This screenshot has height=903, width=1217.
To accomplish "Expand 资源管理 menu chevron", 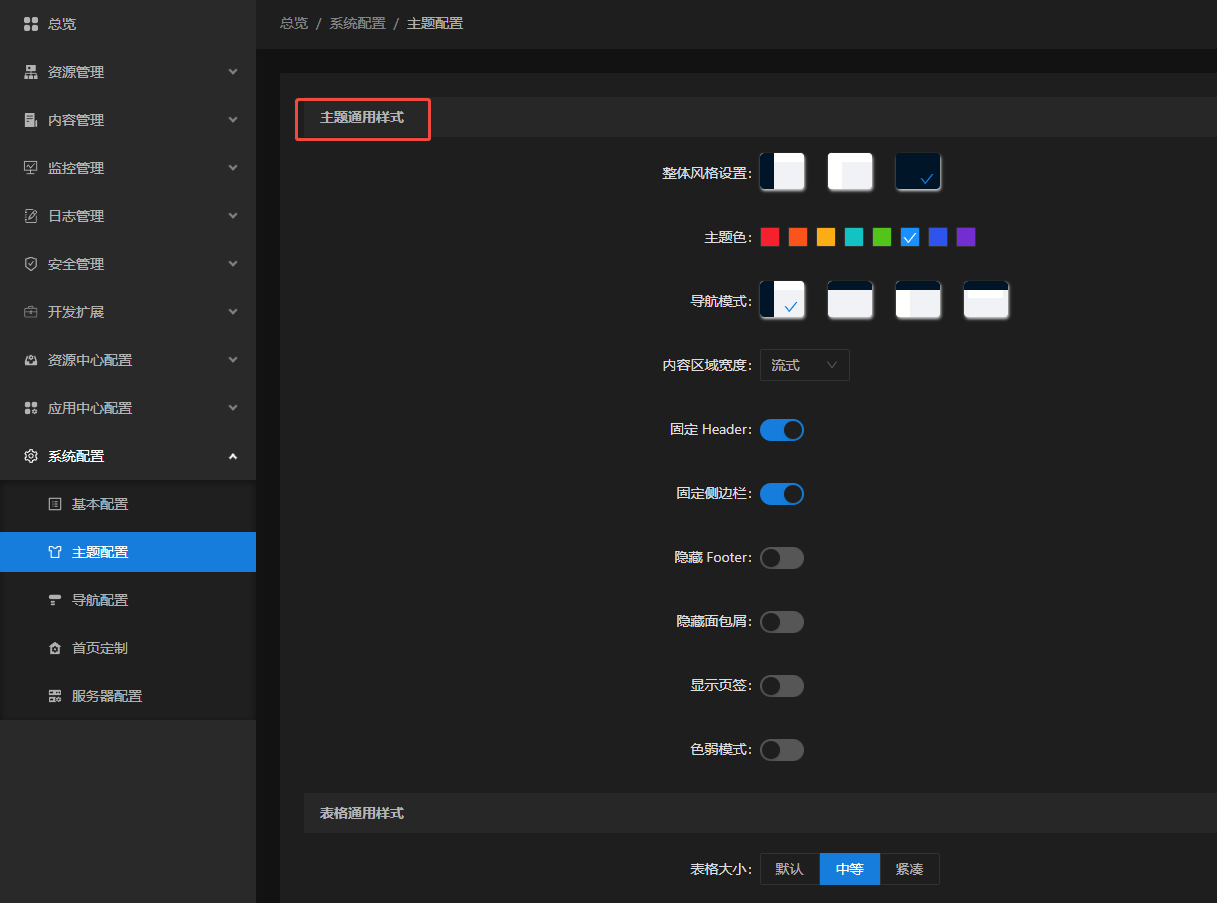I will 233,72.
